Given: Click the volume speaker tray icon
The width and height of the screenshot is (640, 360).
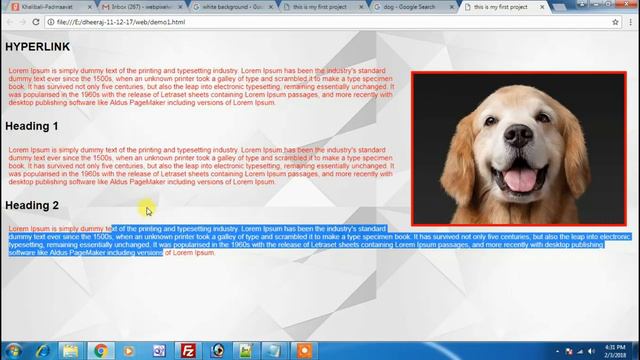Looking at the screenshot, I should pyautogui.click(x=591, y=351).
